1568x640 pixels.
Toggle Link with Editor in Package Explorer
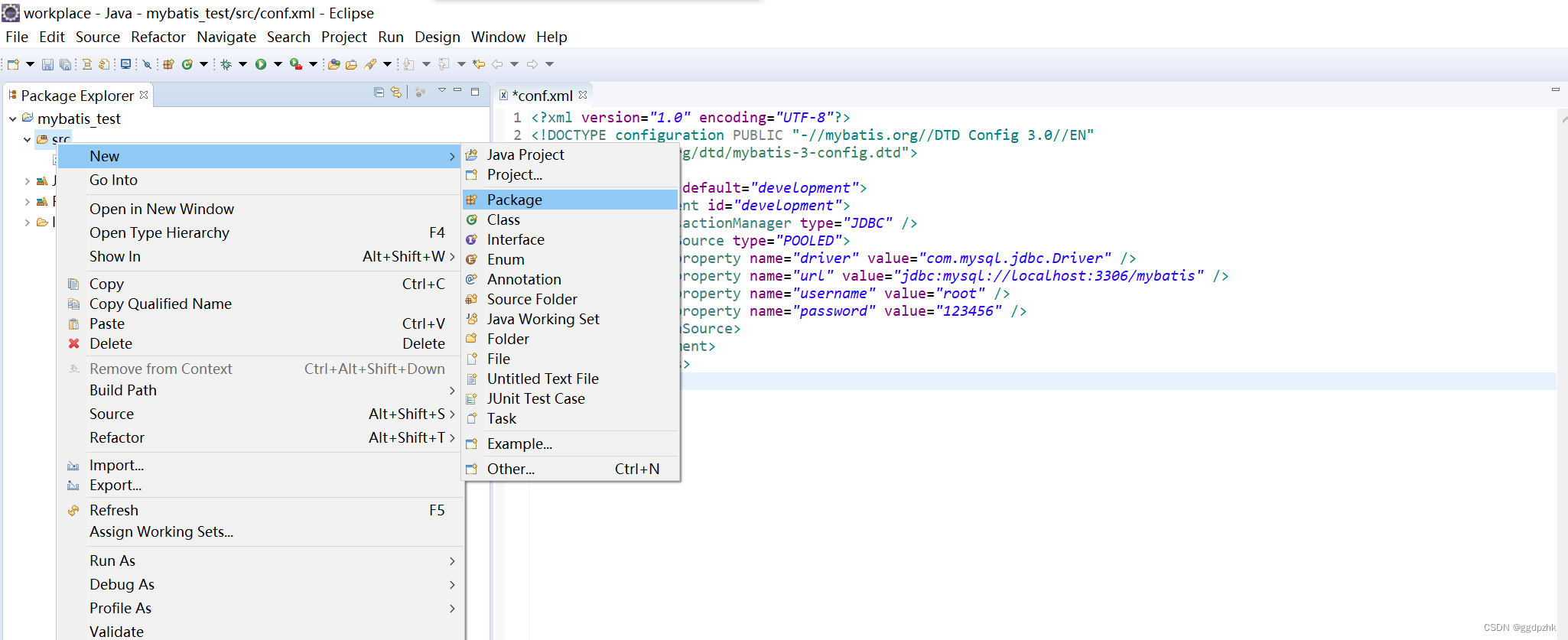(x=396, y=92)
